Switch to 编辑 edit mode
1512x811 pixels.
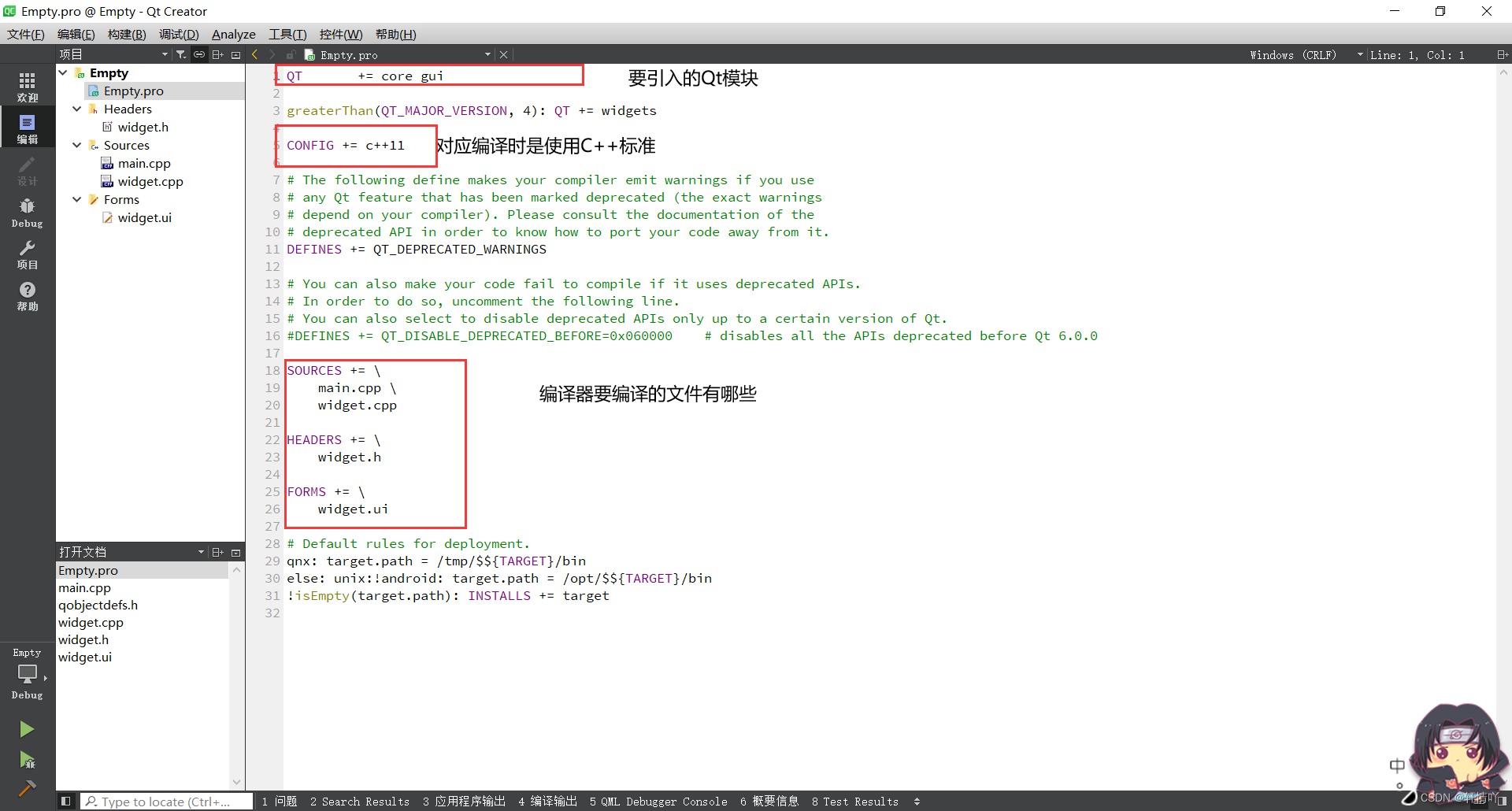tap(28, 129)
